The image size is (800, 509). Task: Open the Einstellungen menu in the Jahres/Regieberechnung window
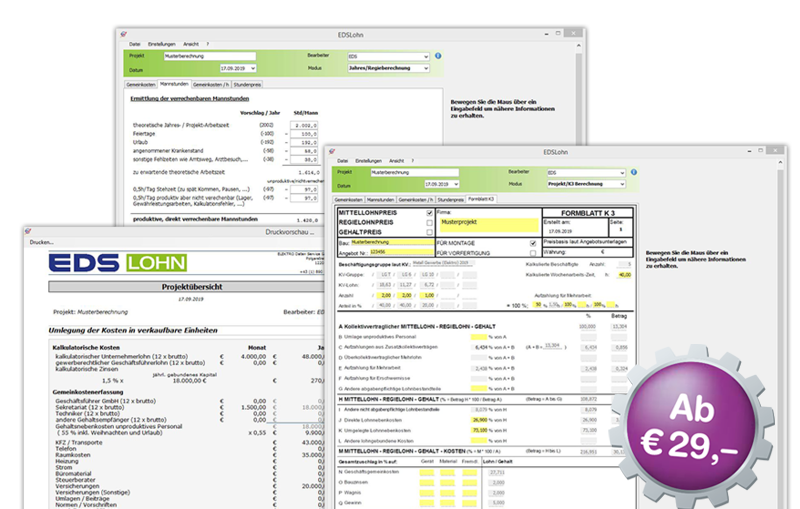[x=161, y=44]
